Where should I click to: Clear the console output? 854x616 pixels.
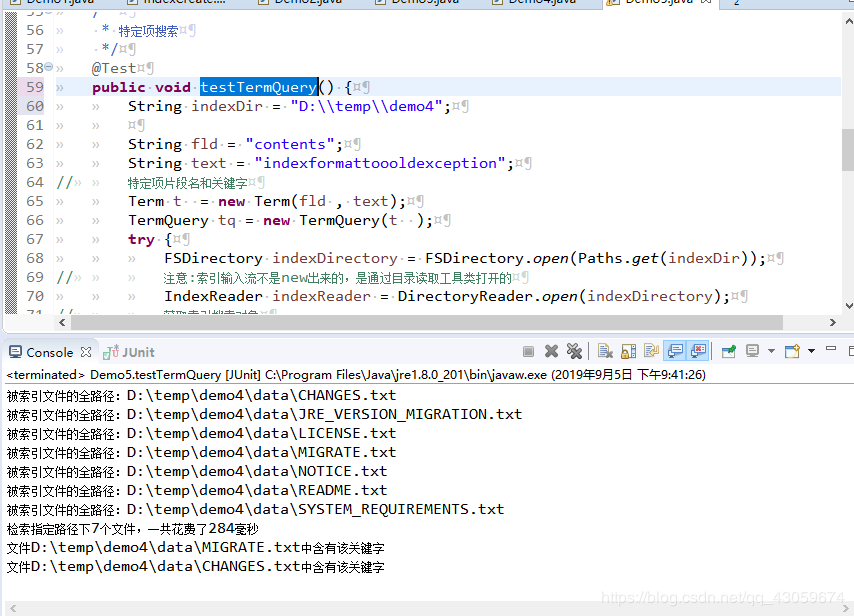pos(605,351)
